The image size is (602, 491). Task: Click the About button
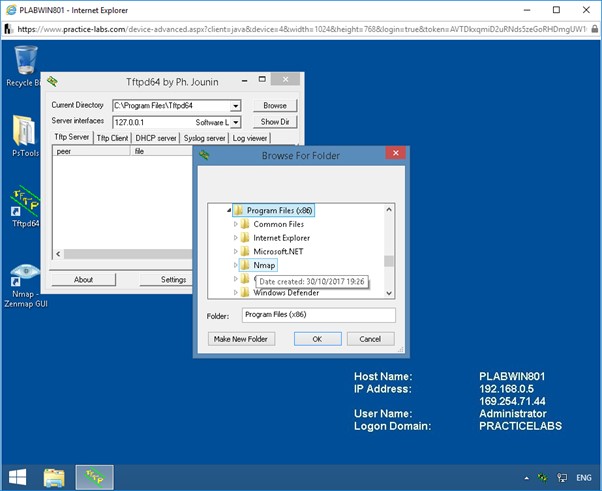(x=83, y=279)
